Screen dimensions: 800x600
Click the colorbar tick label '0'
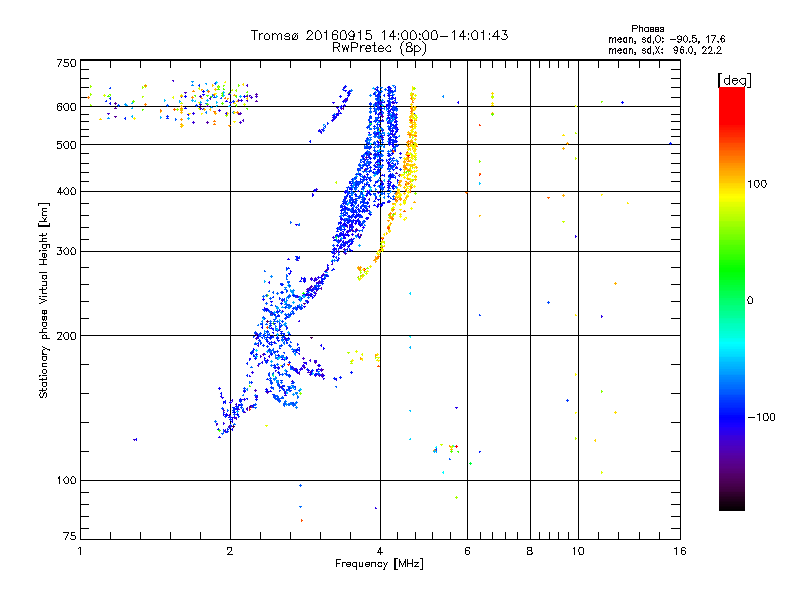[750, 301]
